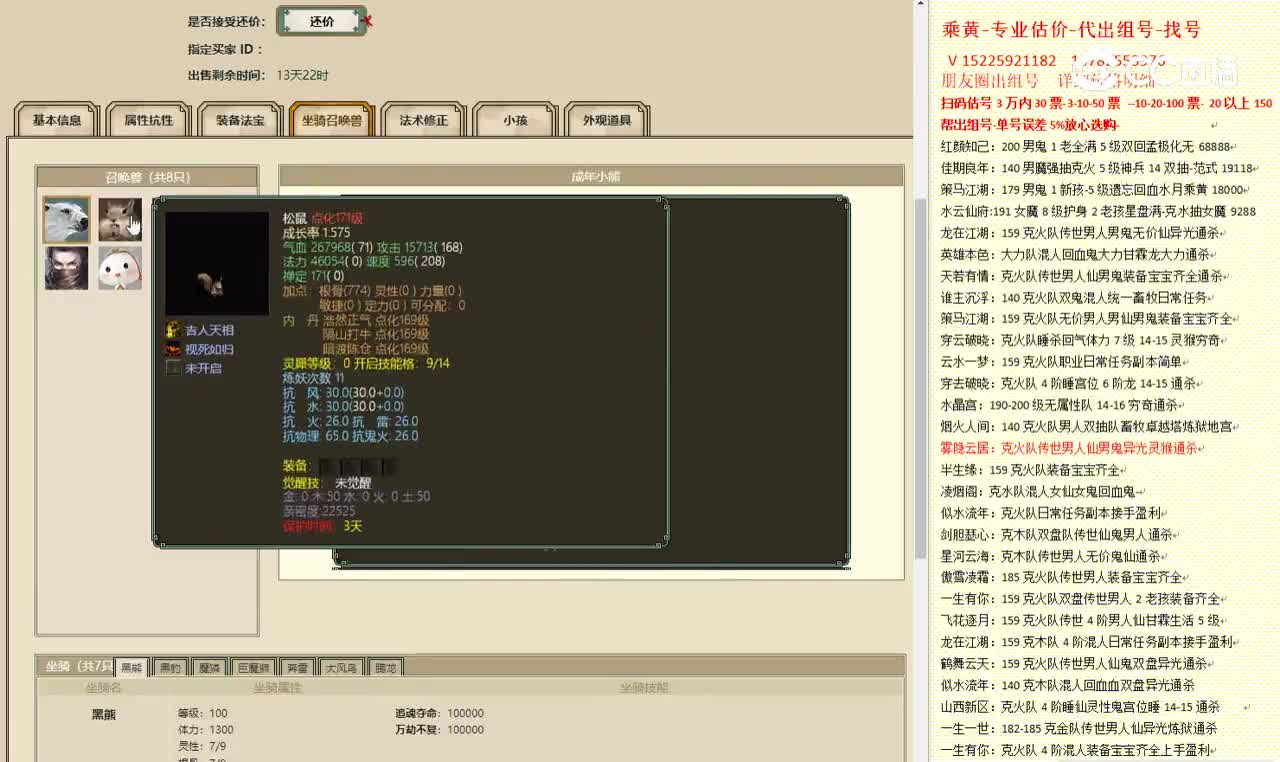Select the 大风鸟 mount tab
This screenshot has width=1280, height=762.
point(341,667)
